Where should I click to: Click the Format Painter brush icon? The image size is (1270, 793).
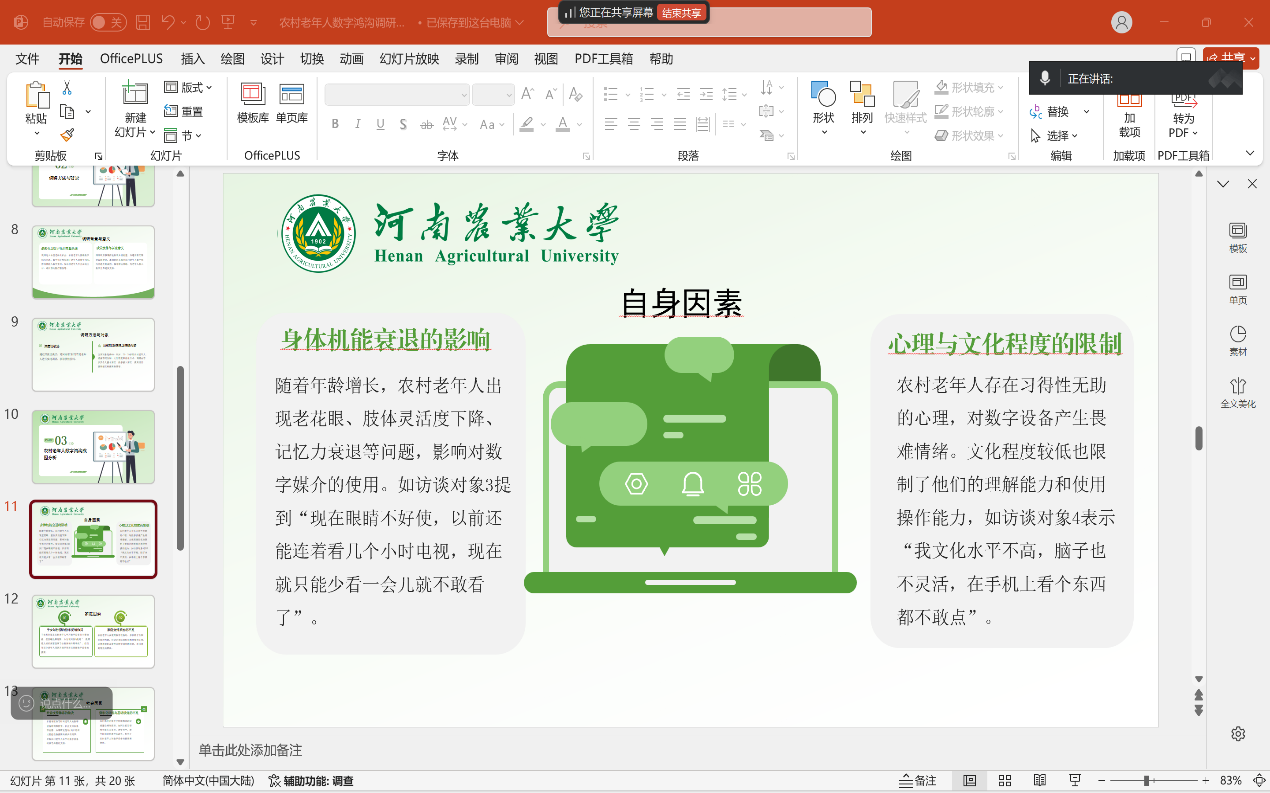coord(67,135)
